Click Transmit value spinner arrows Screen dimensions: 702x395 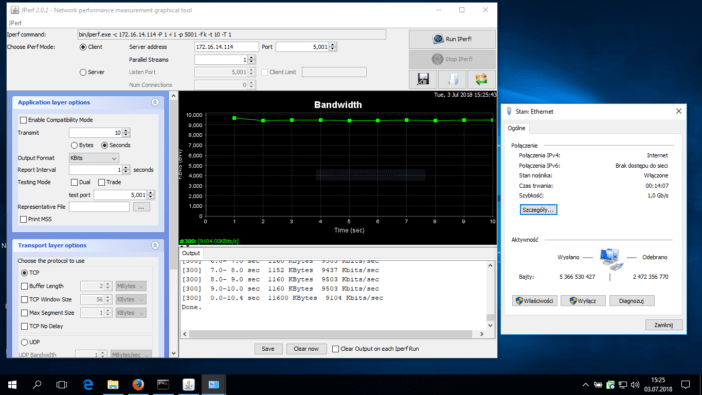[x=126, y=133]
